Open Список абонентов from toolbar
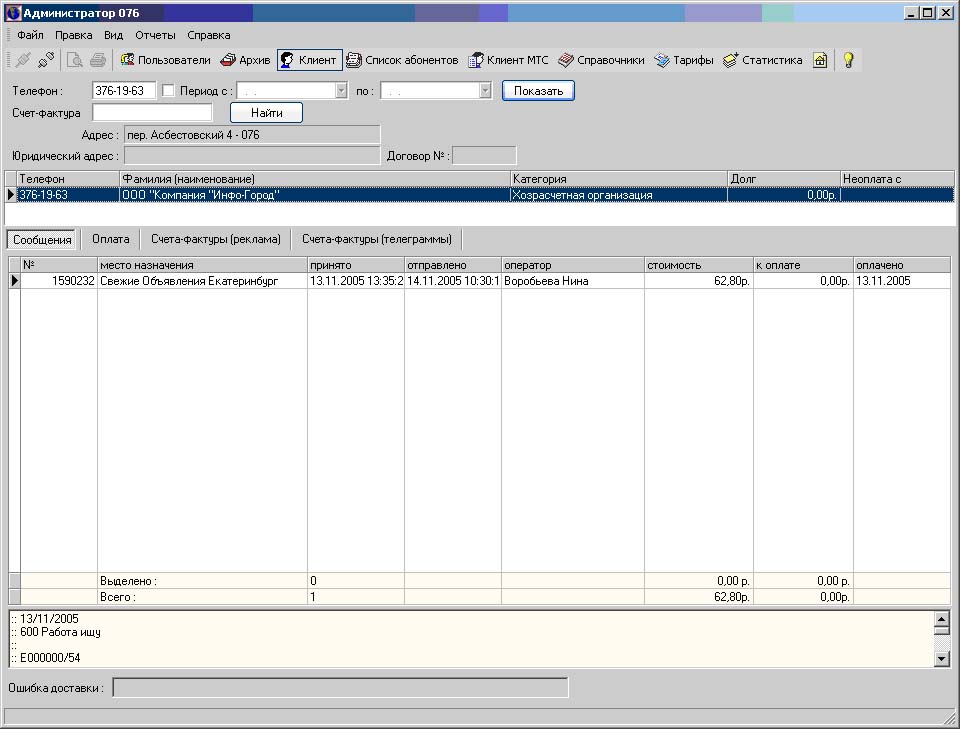The width and height of the screenshot is (960, 729). (x=402, y=60)
